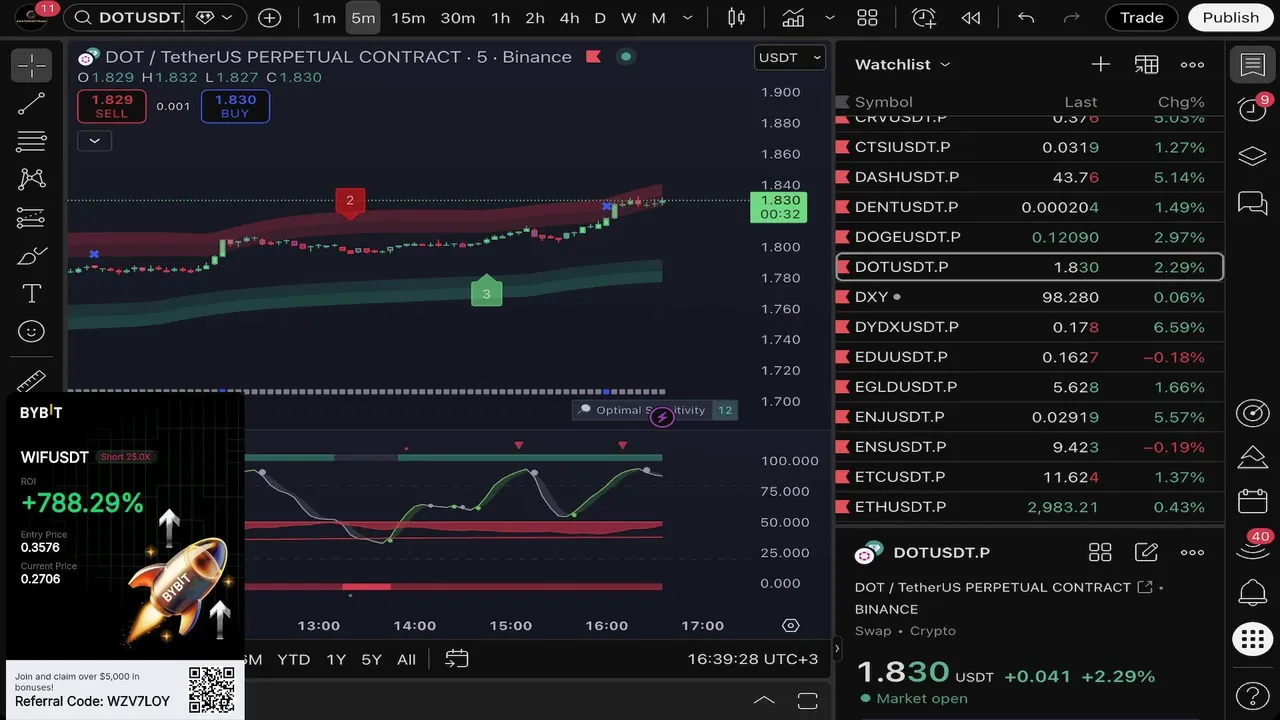
Task: Create an alert with the alarm-plus icon
Action: click(x=924, y=17)
